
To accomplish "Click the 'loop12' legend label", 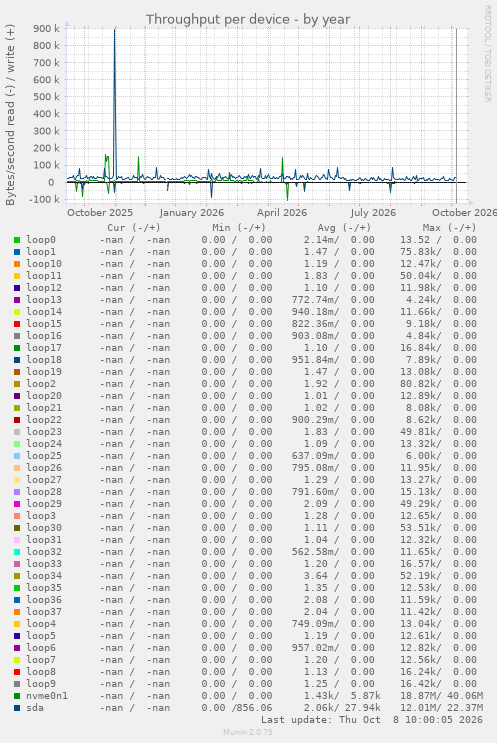I will [44, 288].
